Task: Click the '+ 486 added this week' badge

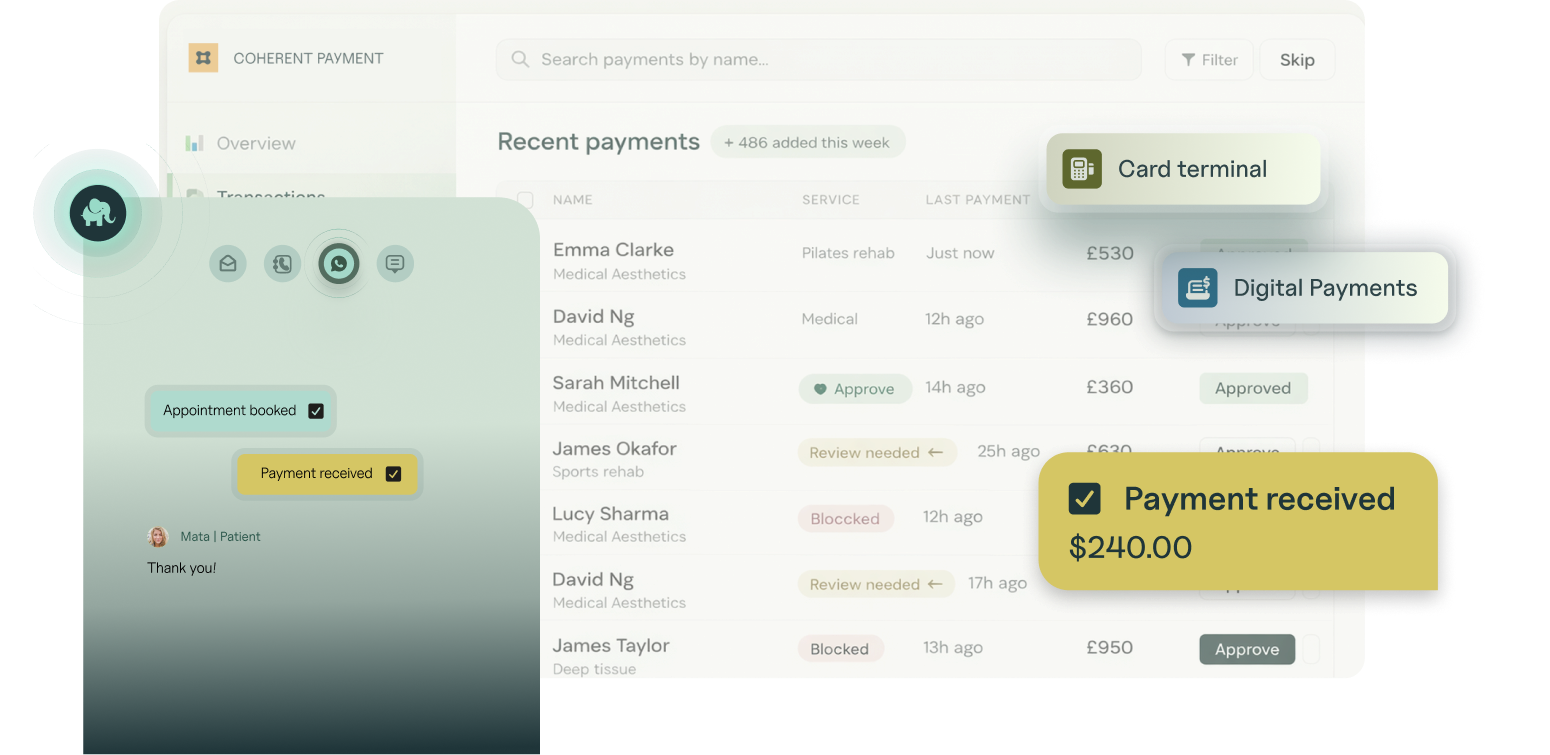Action: point(808,143)
